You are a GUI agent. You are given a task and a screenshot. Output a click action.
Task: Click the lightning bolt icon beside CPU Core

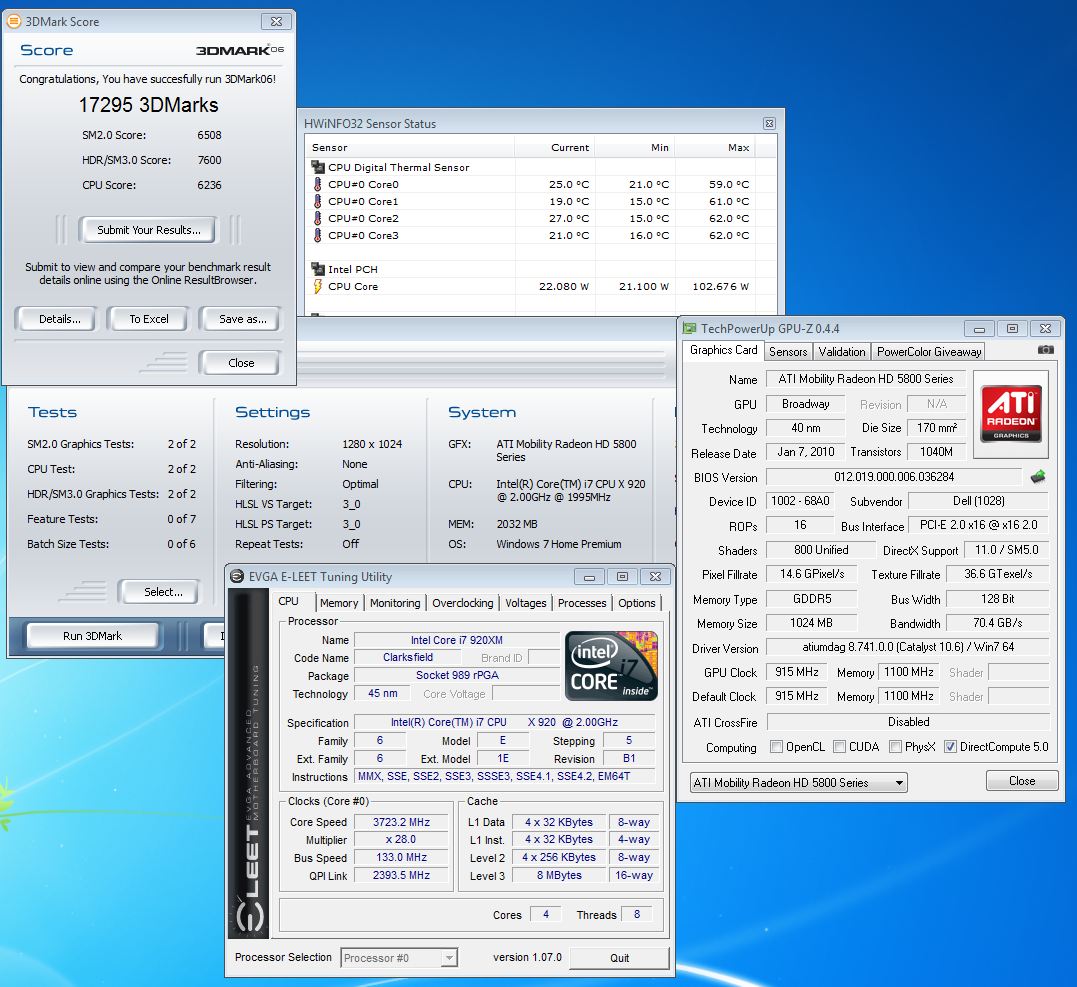point(317,286)
